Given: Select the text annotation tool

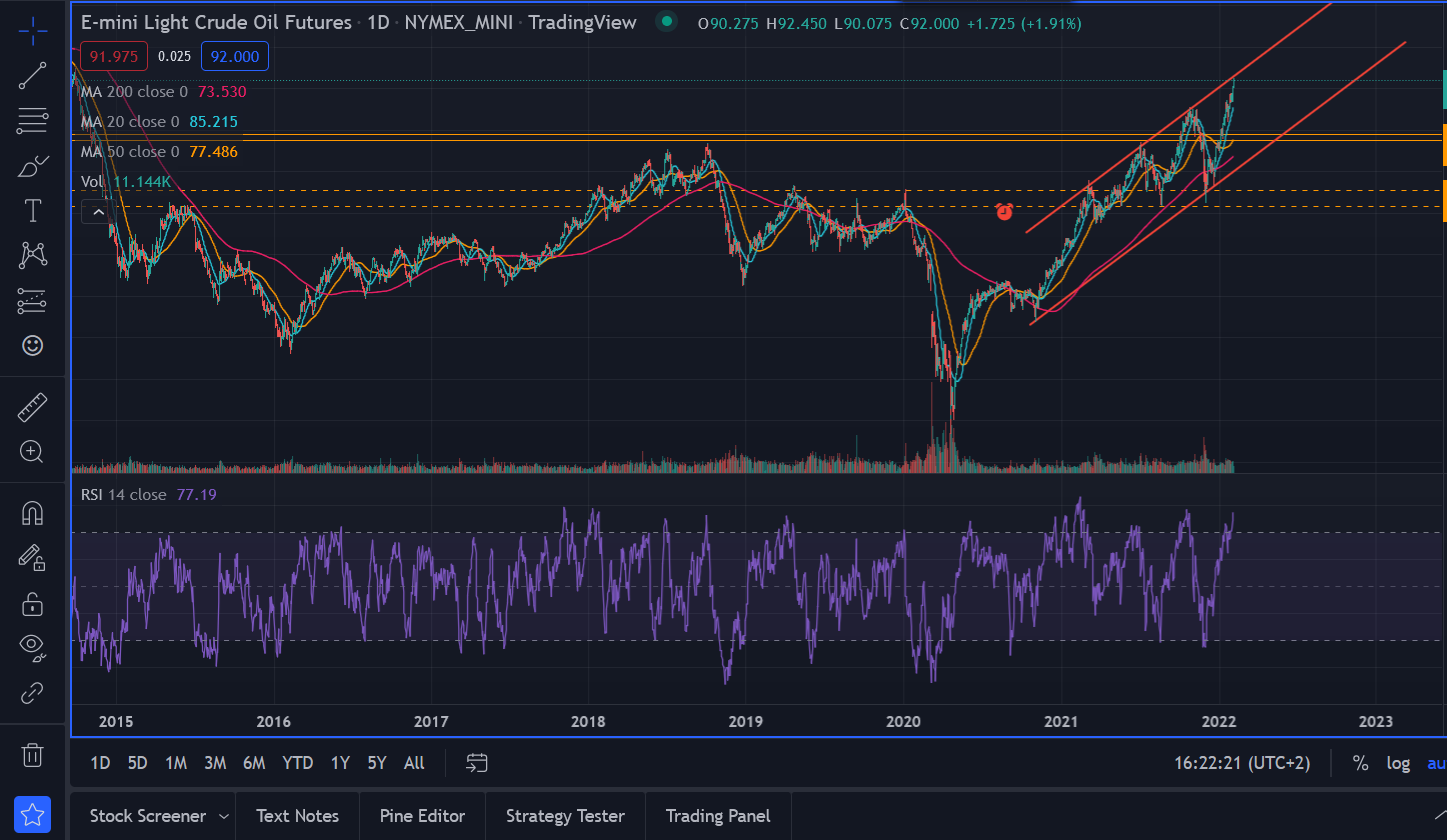Looking at the screenshot, I should [32, 211].
